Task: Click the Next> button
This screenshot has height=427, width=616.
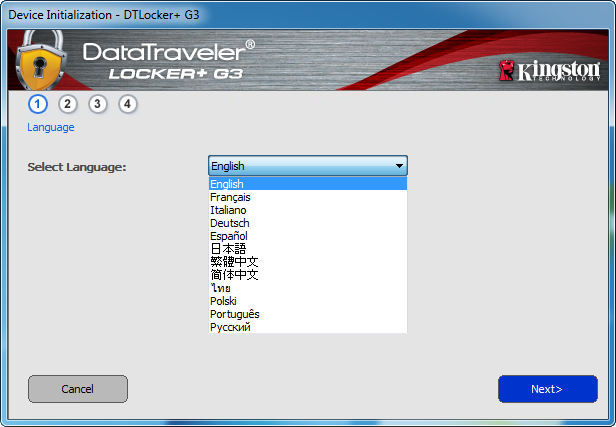Action: coord(548,389)
